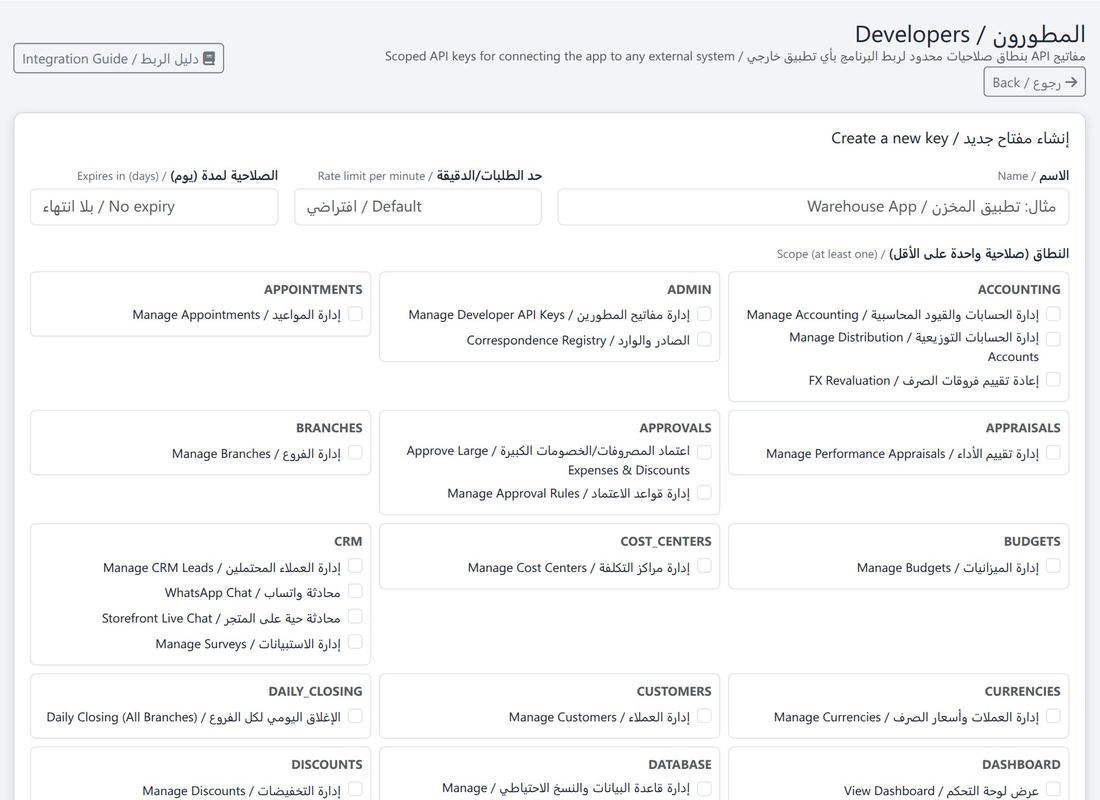Click the COST_CENTERS group heading

tap(666, 541)
